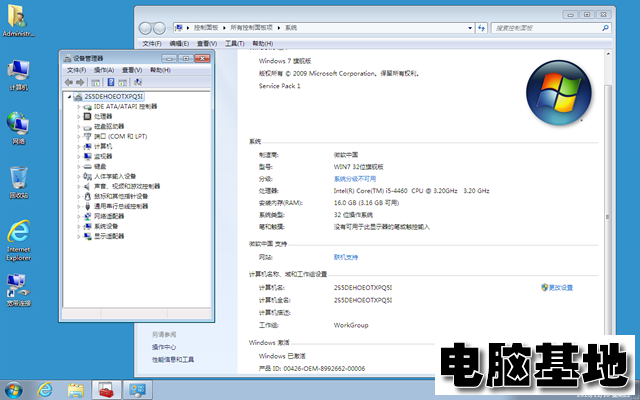Click the 联机支持 link
The image size is (640, 400).
(x=346, y=257)
